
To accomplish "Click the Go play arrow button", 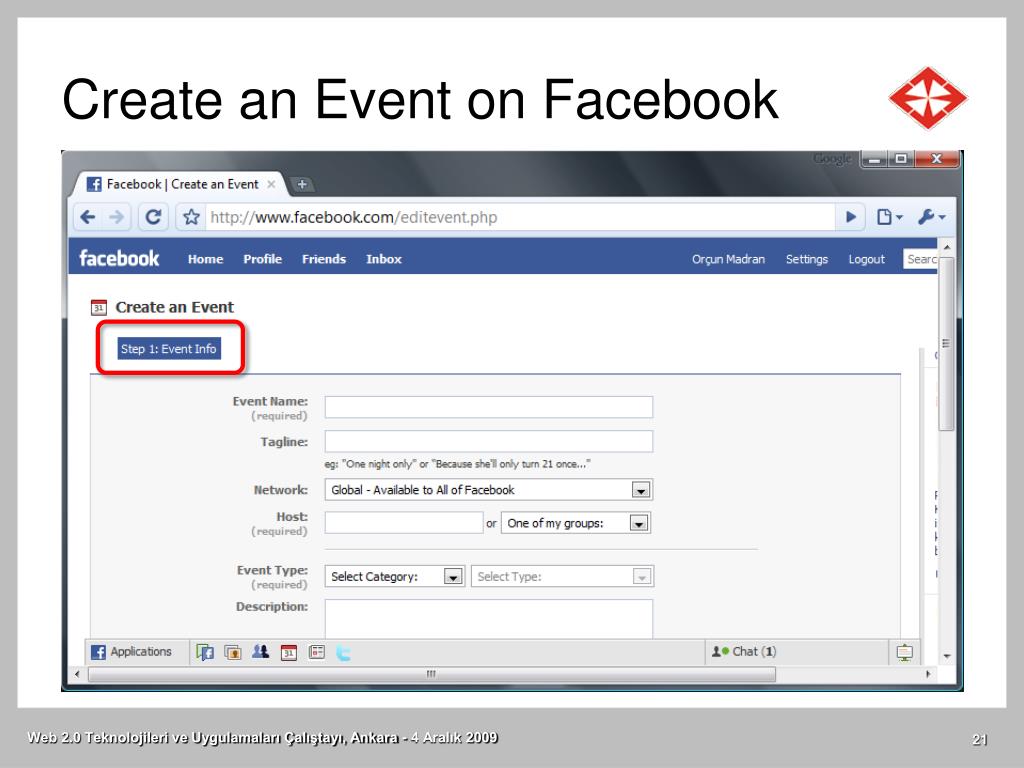I will tap(850, 217).
